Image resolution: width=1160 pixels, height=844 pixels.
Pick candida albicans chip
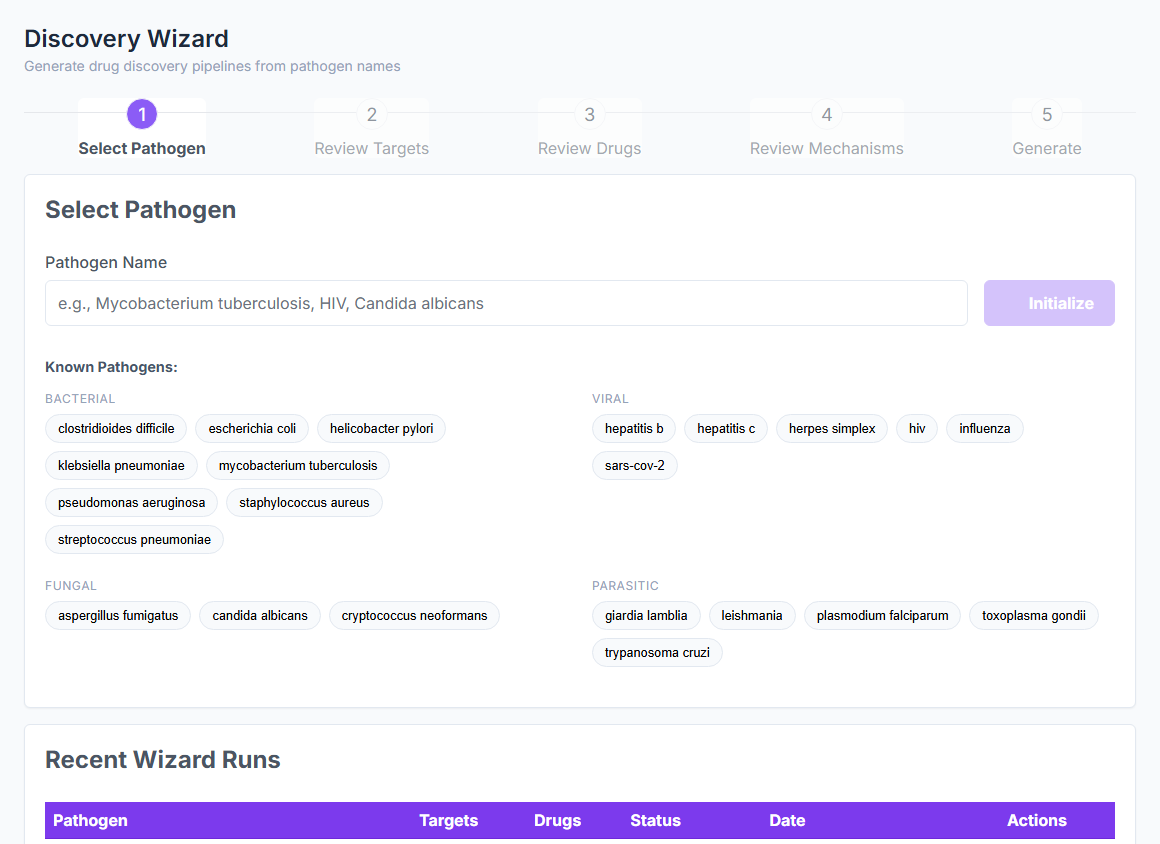[260, 615]
